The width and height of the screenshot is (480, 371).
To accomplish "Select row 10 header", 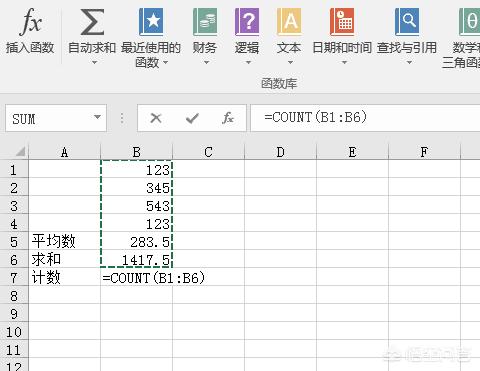I will click(14, 332).
